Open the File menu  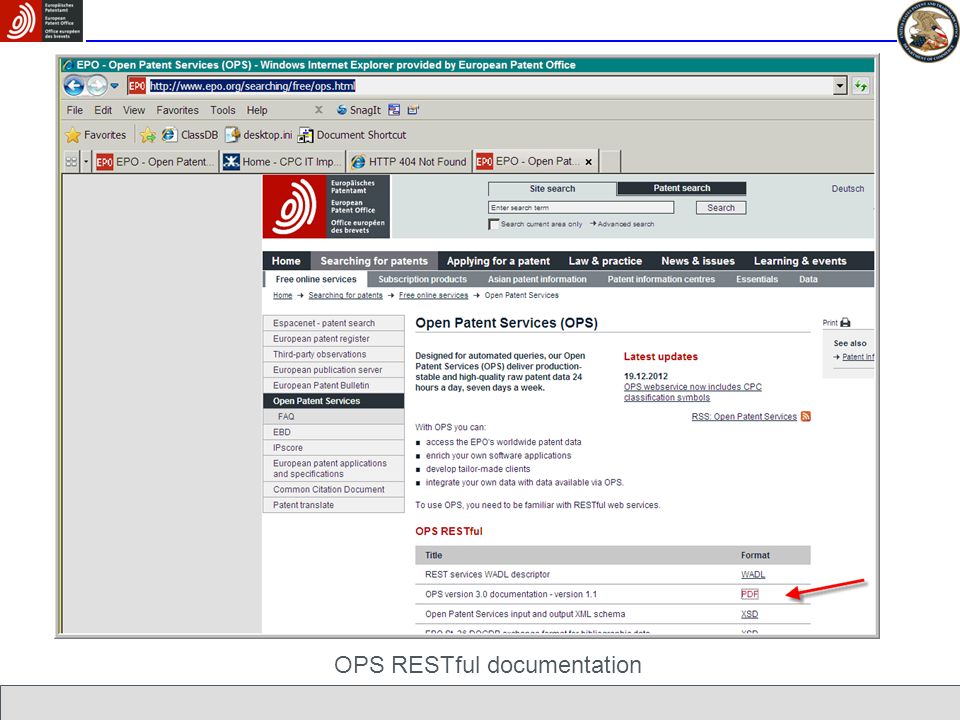pyautogui.click(x=75, y=110)
